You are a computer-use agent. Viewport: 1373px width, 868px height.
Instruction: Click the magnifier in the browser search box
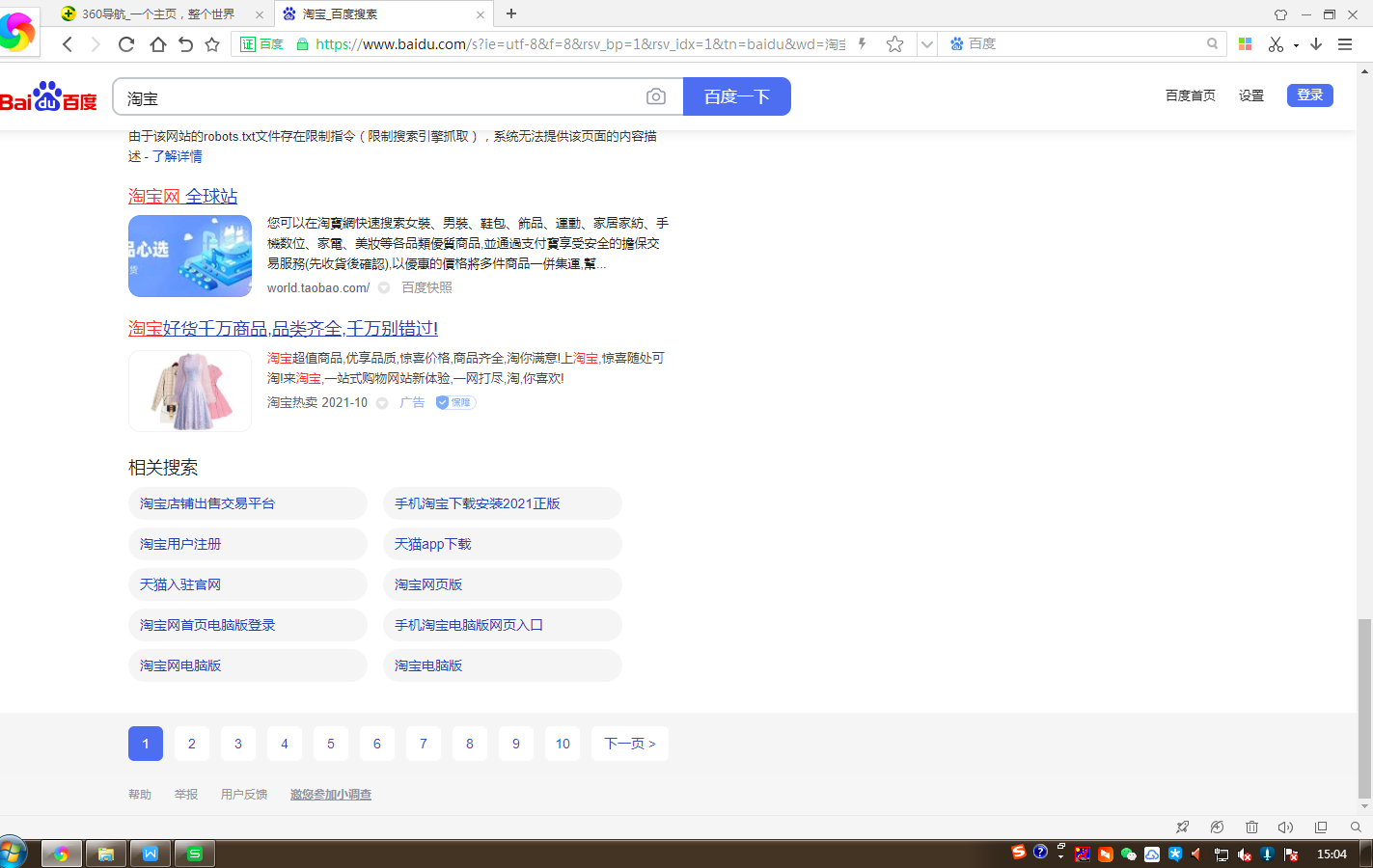pos(1212,44)
